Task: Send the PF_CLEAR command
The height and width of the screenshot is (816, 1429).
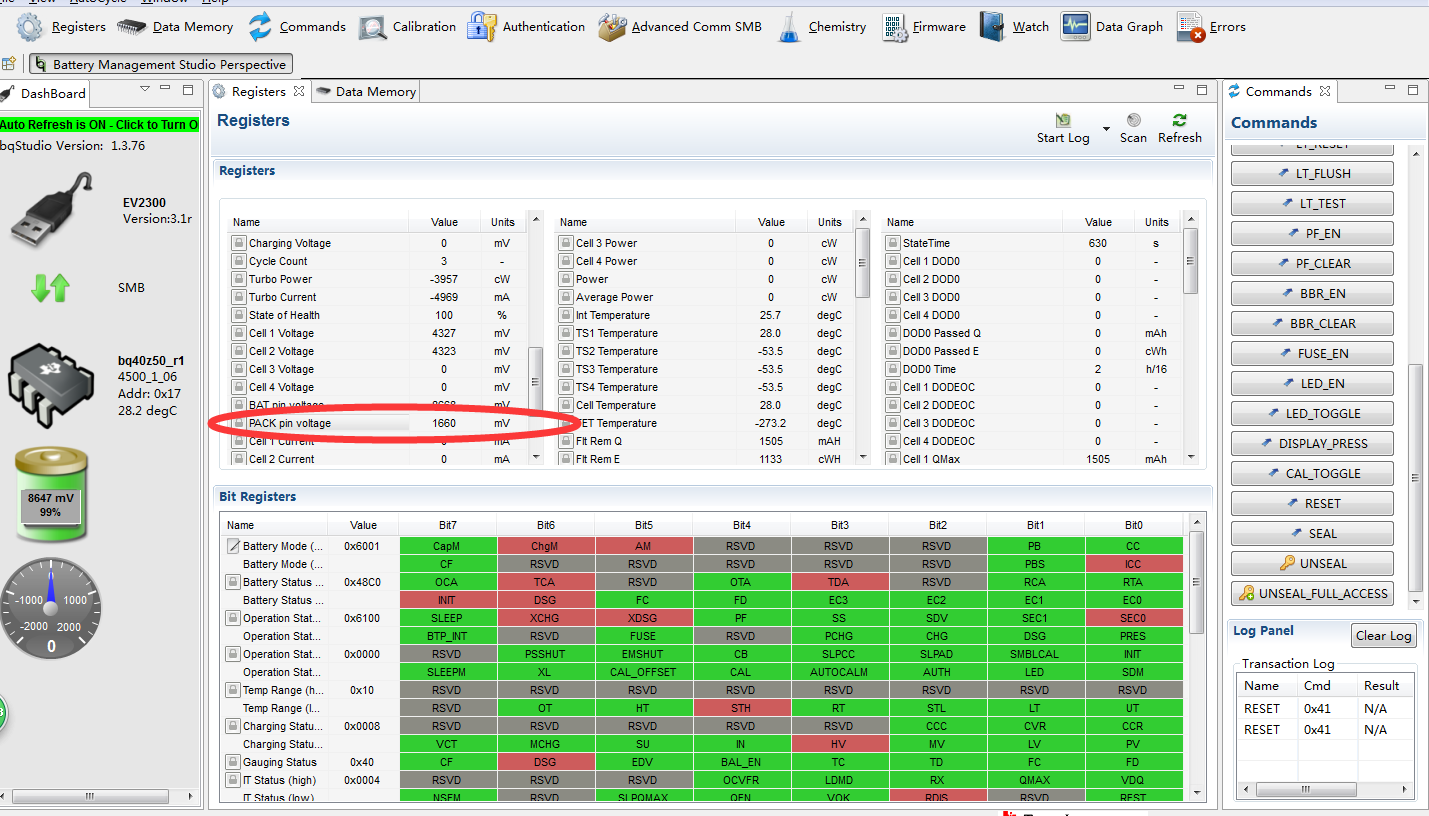Action: click(1312, 264)
